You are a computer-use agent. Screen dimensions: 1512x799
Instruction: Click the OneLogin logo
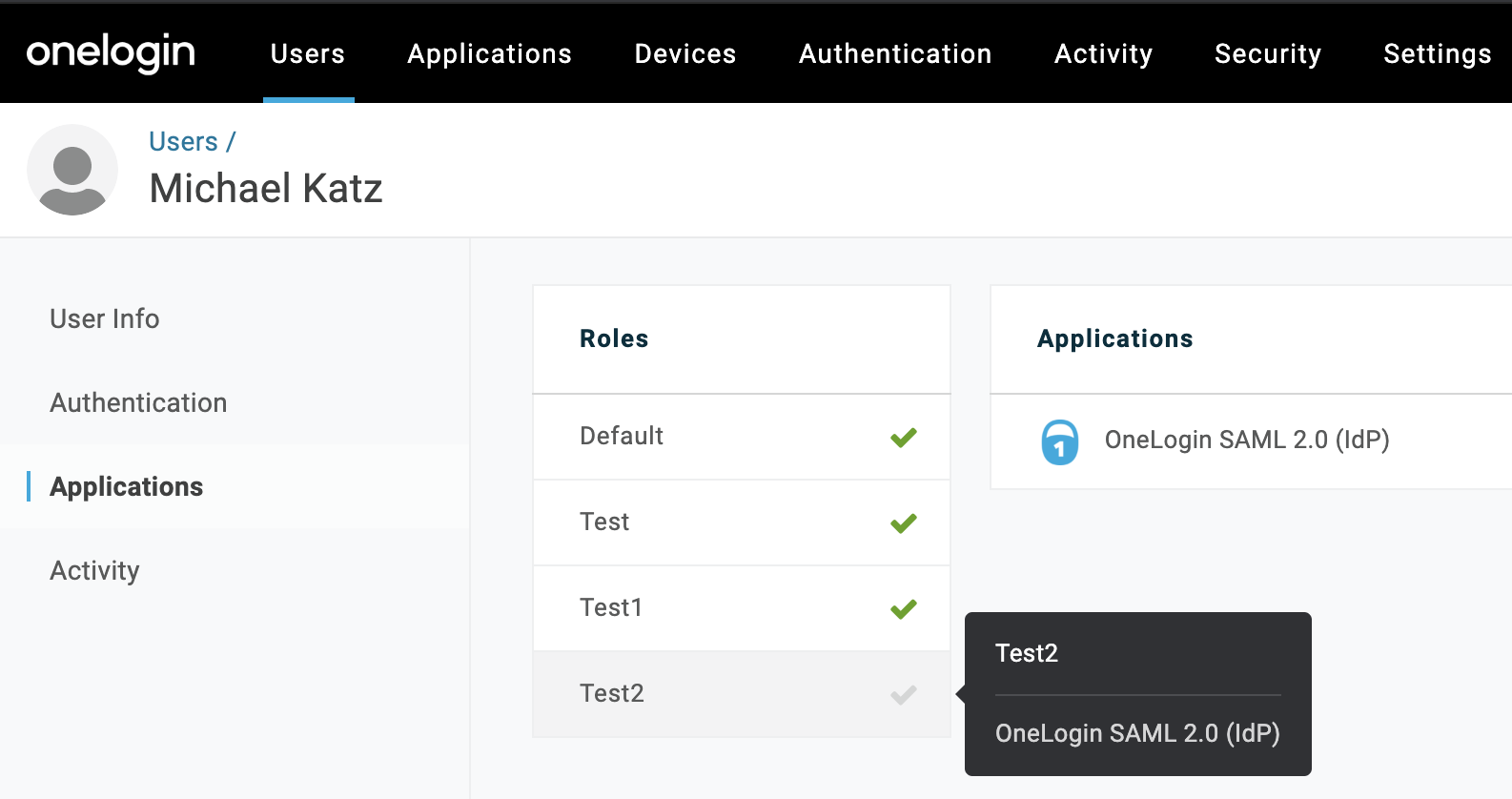111,53
